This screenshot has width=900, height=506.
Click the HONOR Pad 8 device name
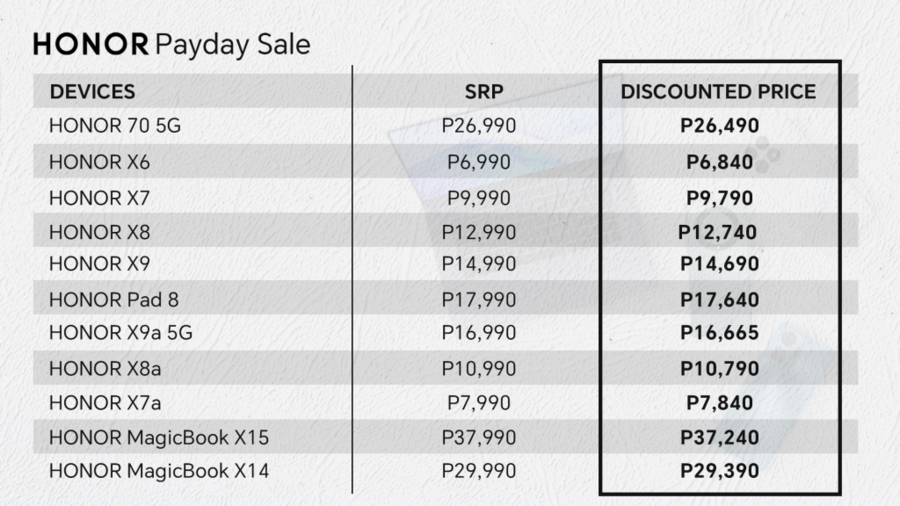point(114,299)
